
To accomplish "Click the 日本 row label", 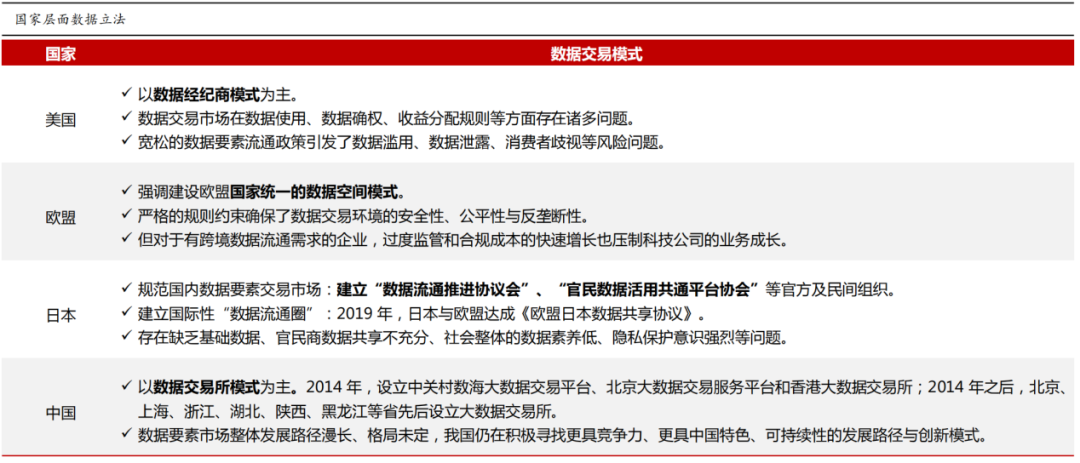I will click(60, 314).
